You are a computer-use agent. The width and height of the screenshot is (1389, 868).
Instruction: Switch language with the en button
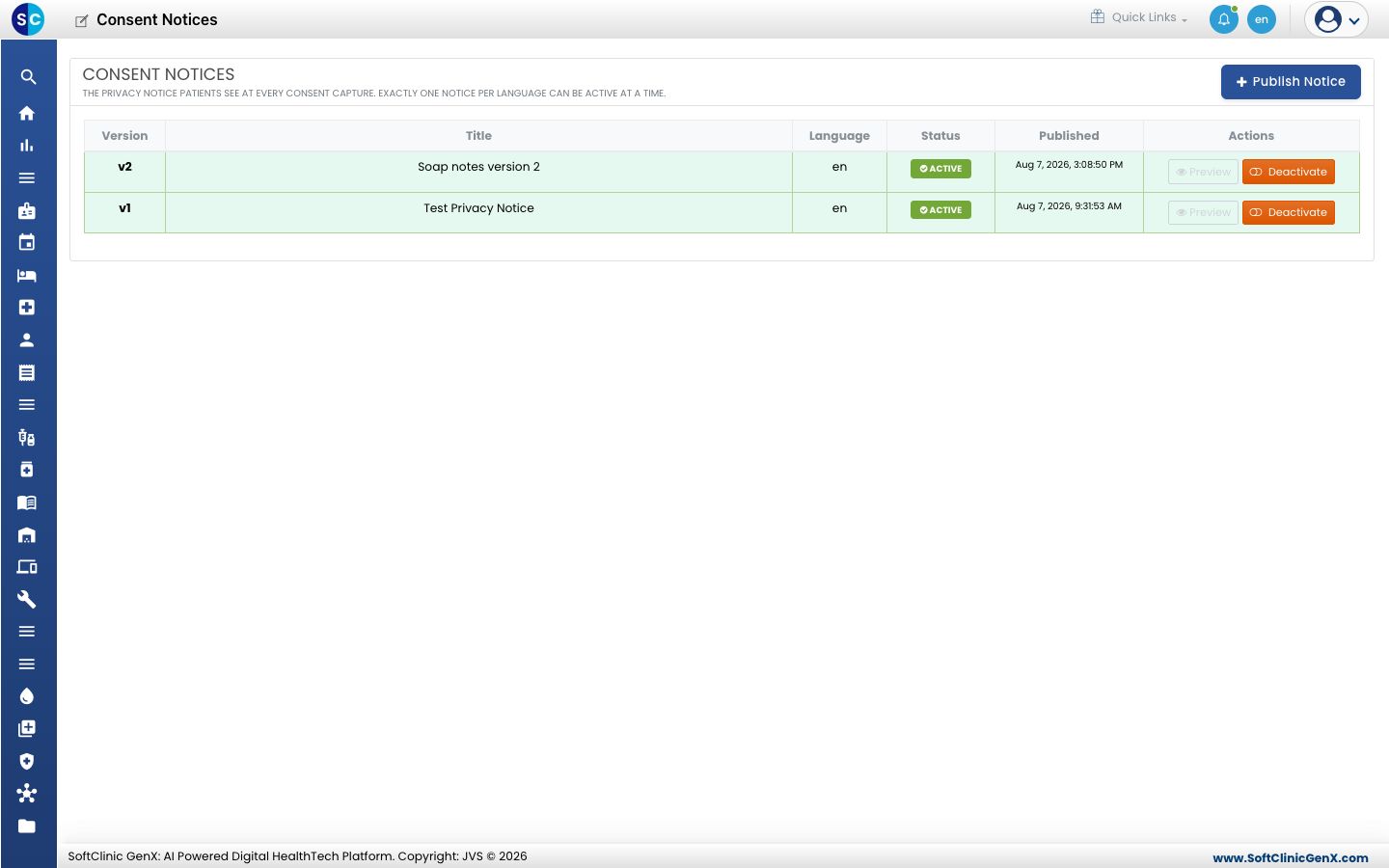(x=1262, y=19)
